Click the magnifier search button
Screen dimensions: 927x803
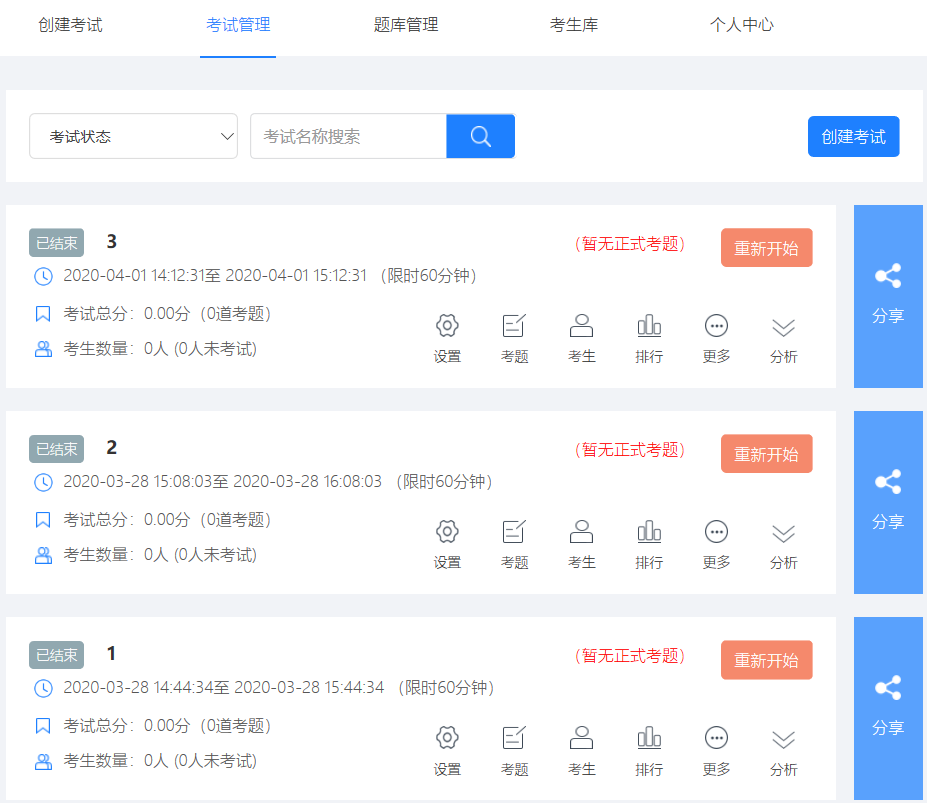click(481, 137)
